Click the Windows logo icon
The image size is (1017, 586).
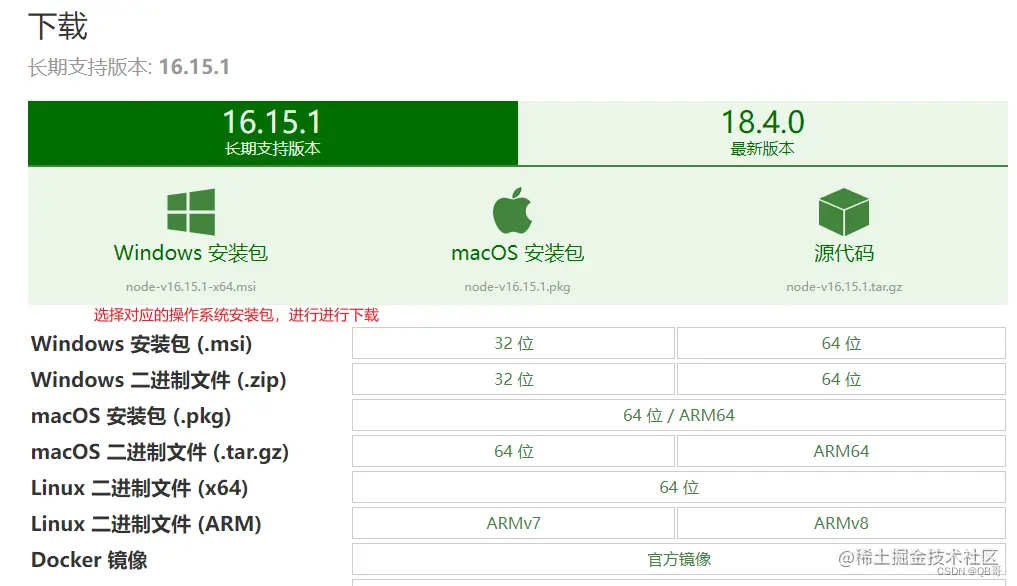tap(191, 212)
